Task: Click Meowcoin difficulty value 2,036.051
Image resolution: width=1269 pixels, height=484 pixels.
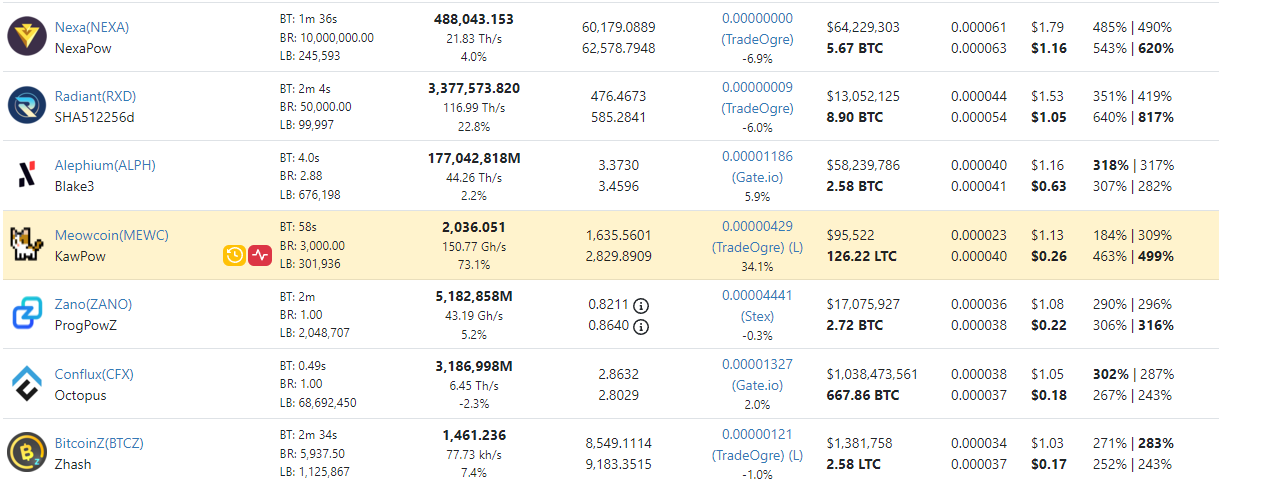Action: pos(474,227)
